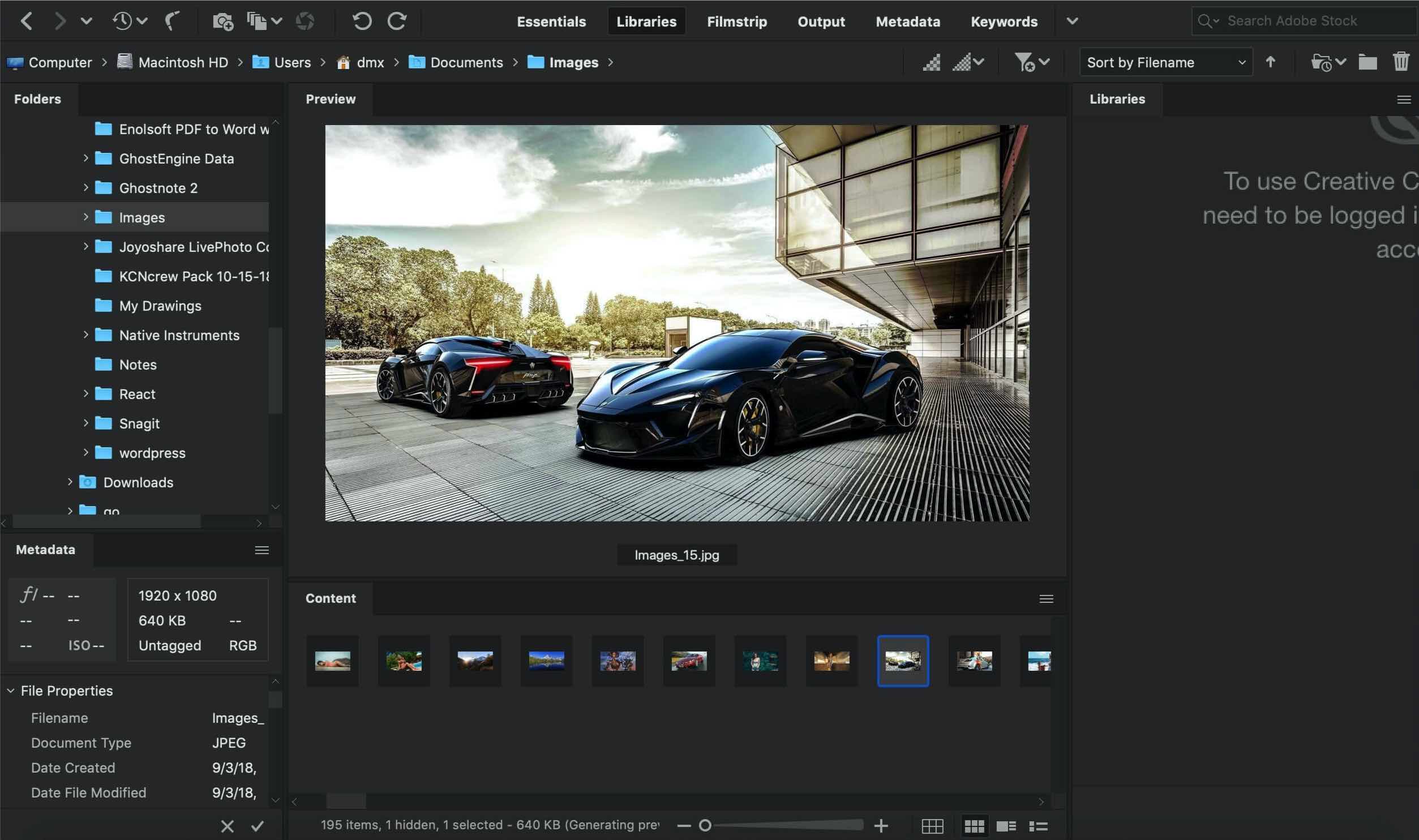
Task: Select the Filmstrip view tab
Action: coord(737,21)
